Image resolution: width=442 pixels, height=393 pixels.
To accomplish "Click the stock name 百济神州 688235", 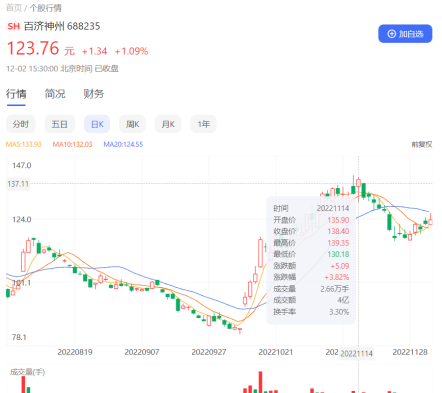I will tap(62, 26).
